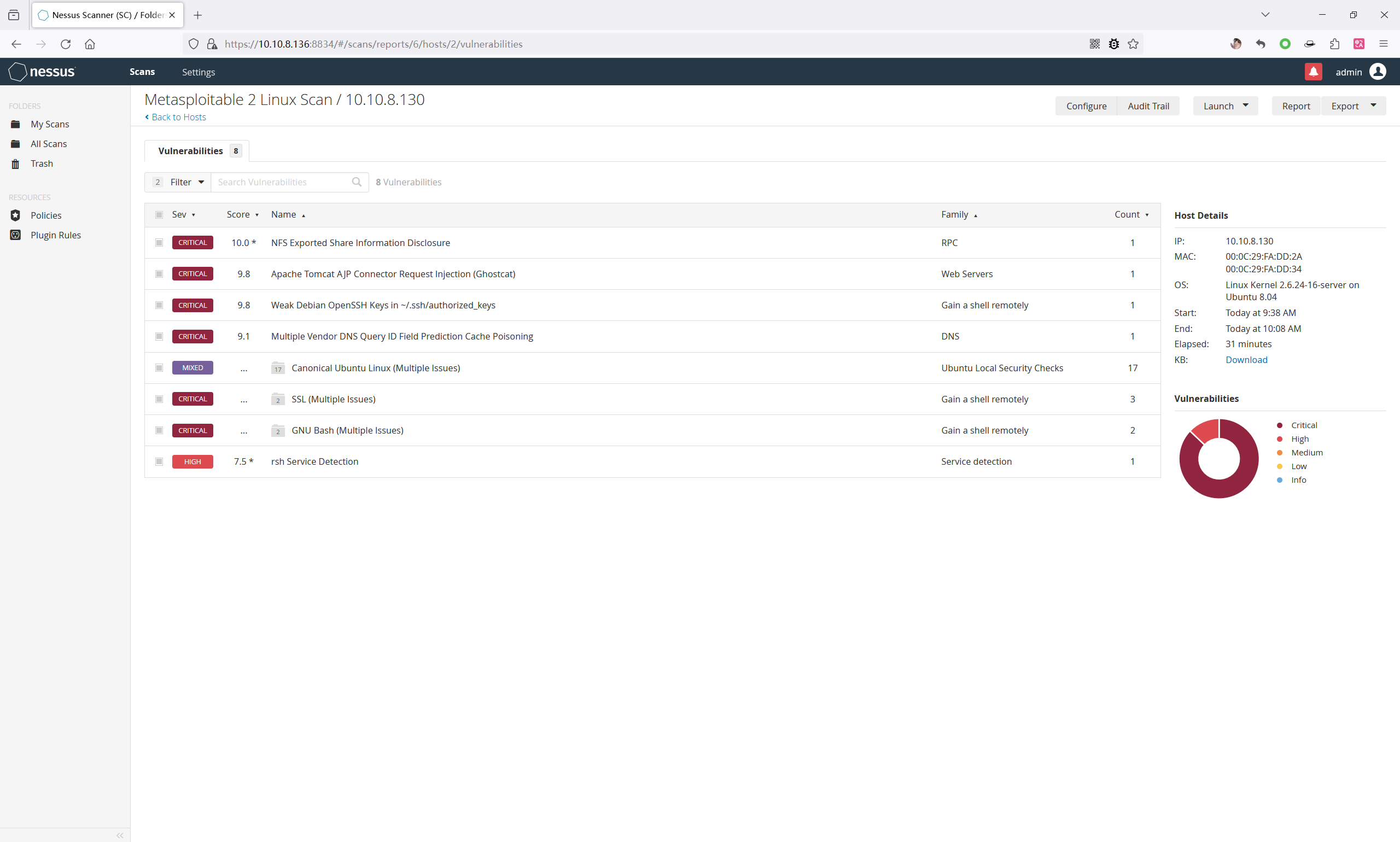Viewport: 1400px width, 842px height.
Task: Open the browser hamburger application menu
Action: [x=1384, y=44]
